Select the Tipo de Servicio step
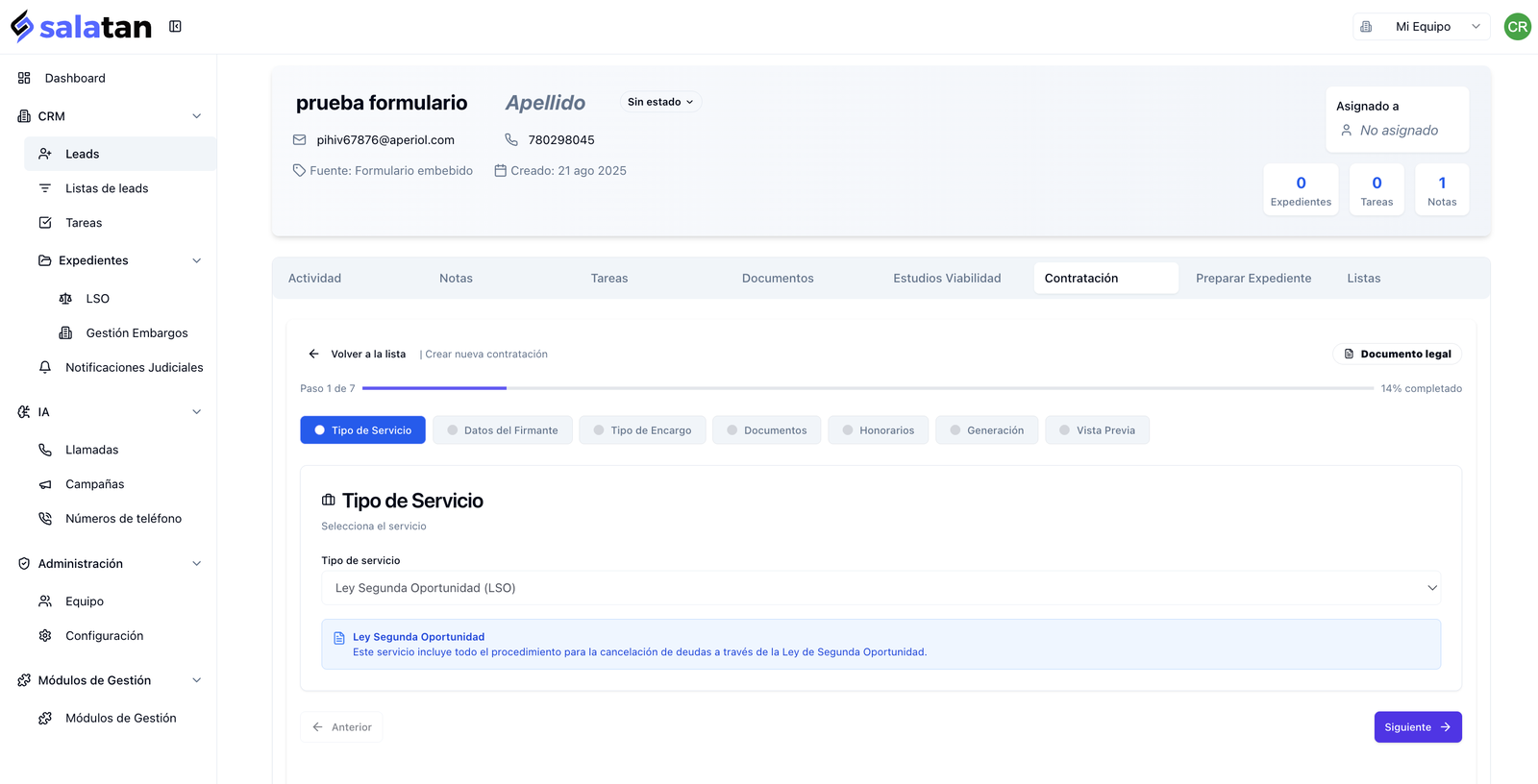Screen dimensions: 1538x784 click(362, 430)
